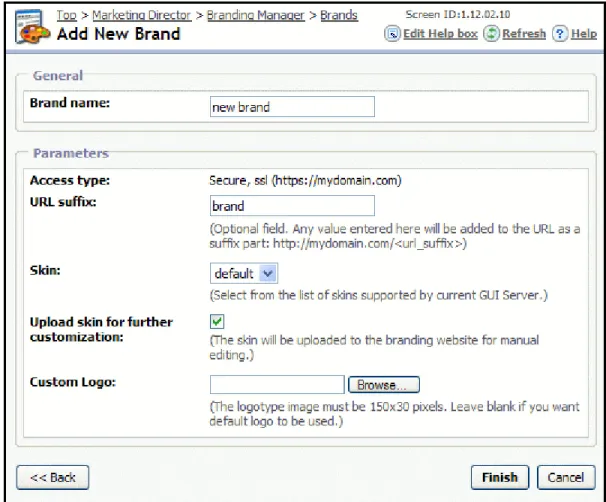
Task: Click the question mark Help icon
Action: 560,34
